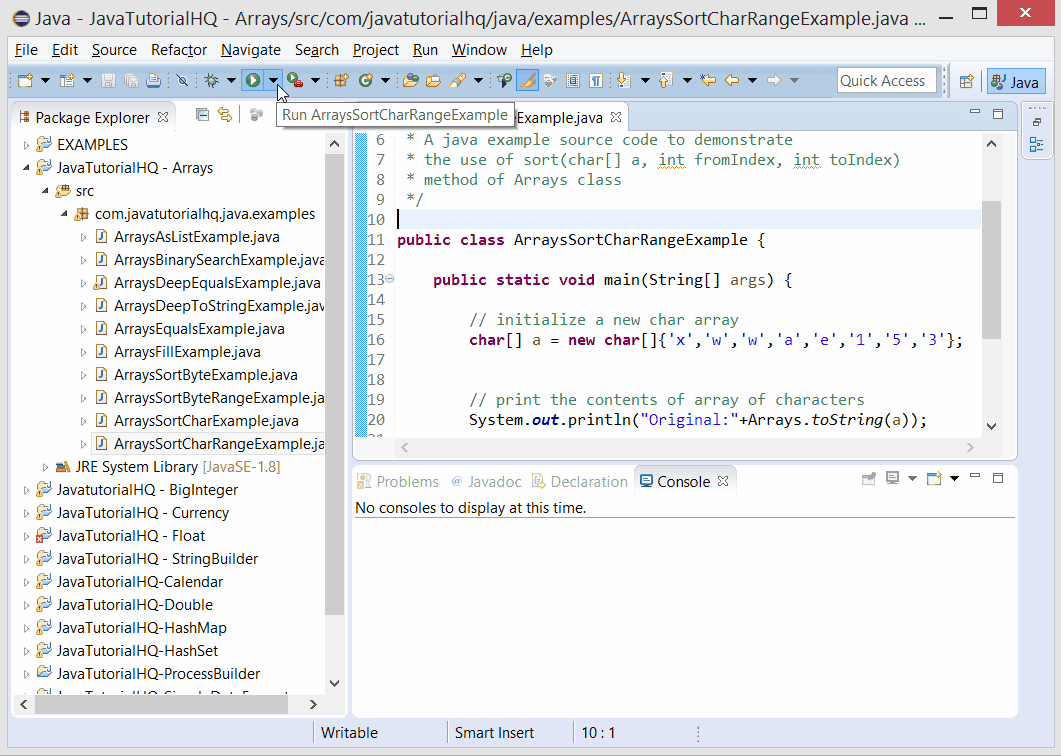Open the Debug dropdown arrow
Image resolution: width=1061 pixels, height=756 pixels.
(x=231, y=81)
